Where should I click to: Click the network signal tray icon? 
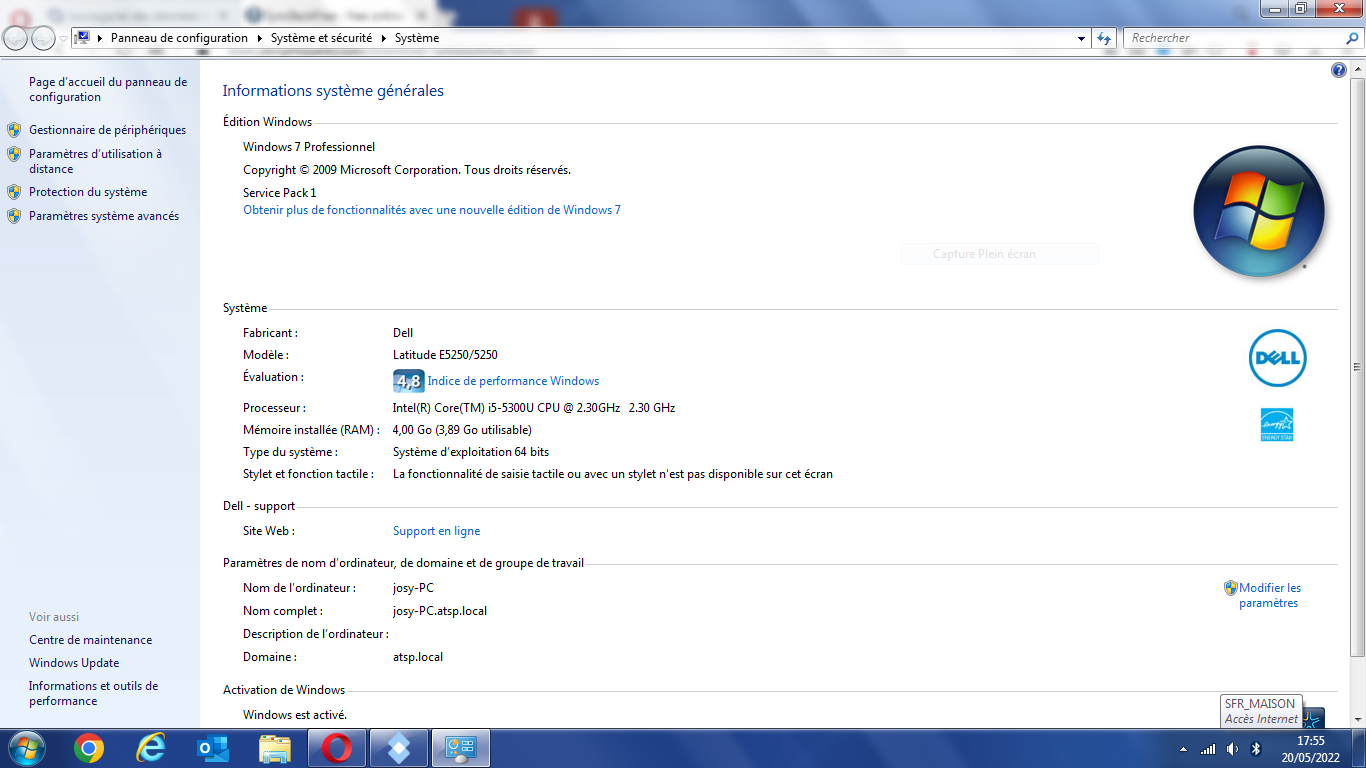pyautogui.click(x=1208, y=749)
